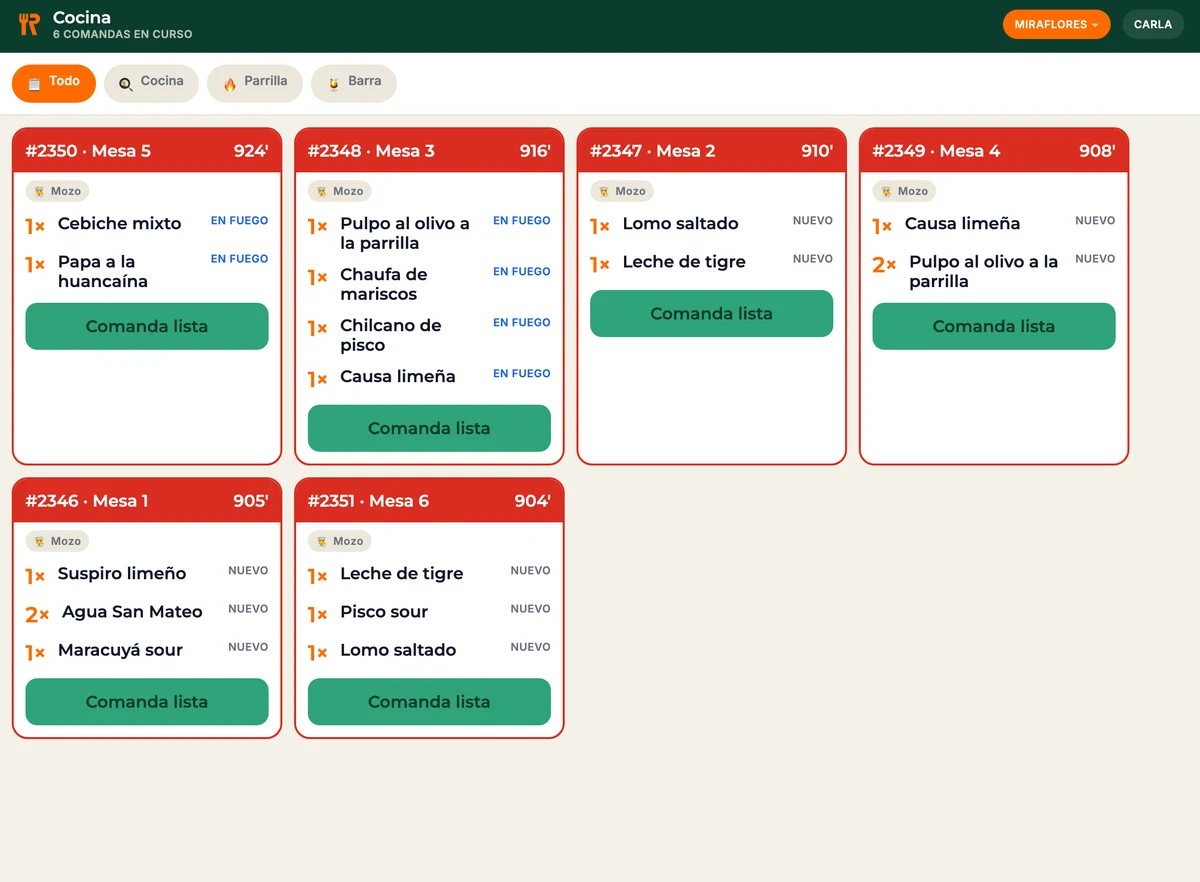
Task: Toggle Pisco sour NUEVO status on Mesa 6
Action: 530,609
